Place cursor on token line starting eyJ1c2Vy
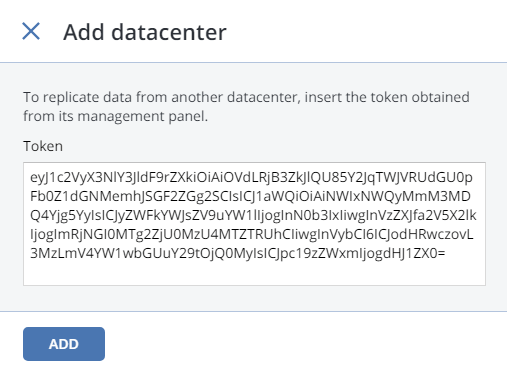507x374 pixels. coord(251,177)
